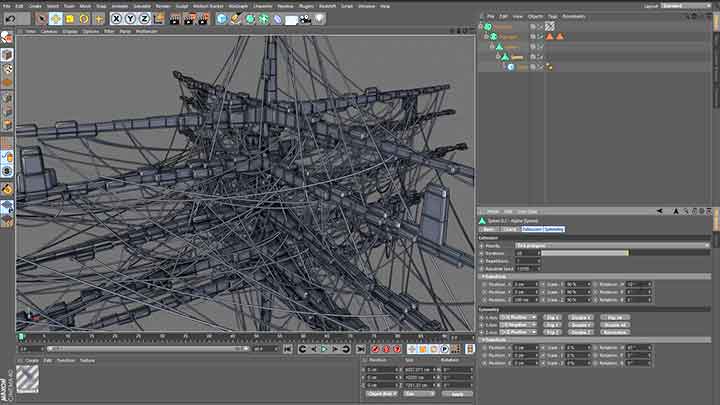Click Play Forwards button in timeline
Viewport: 720px width, 405px height.
tap(324, 349)
